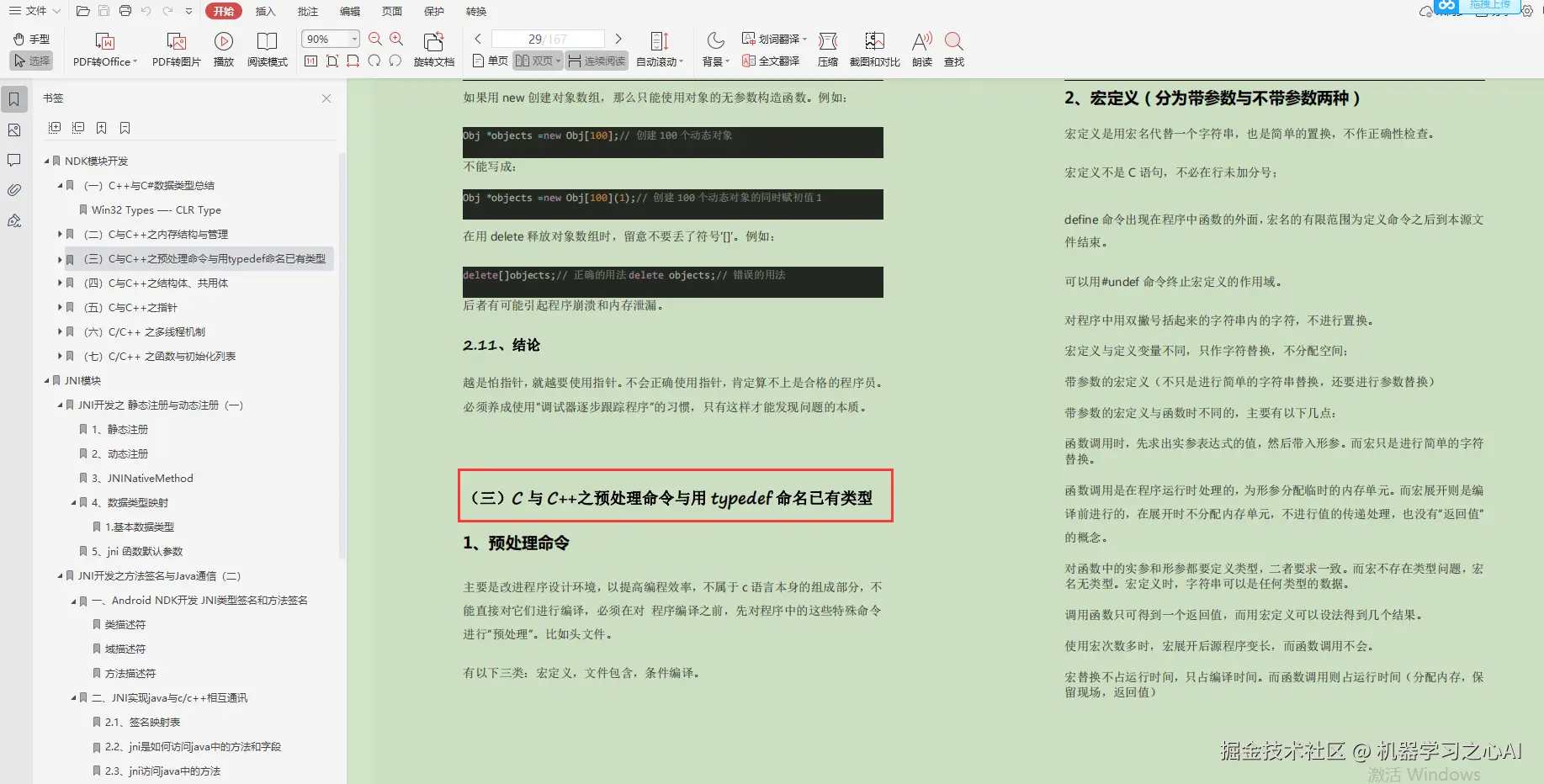The height and width of the screenshot is (784, 1544).
Task: Toggle double page (双页) view
Action: point(538,61)
